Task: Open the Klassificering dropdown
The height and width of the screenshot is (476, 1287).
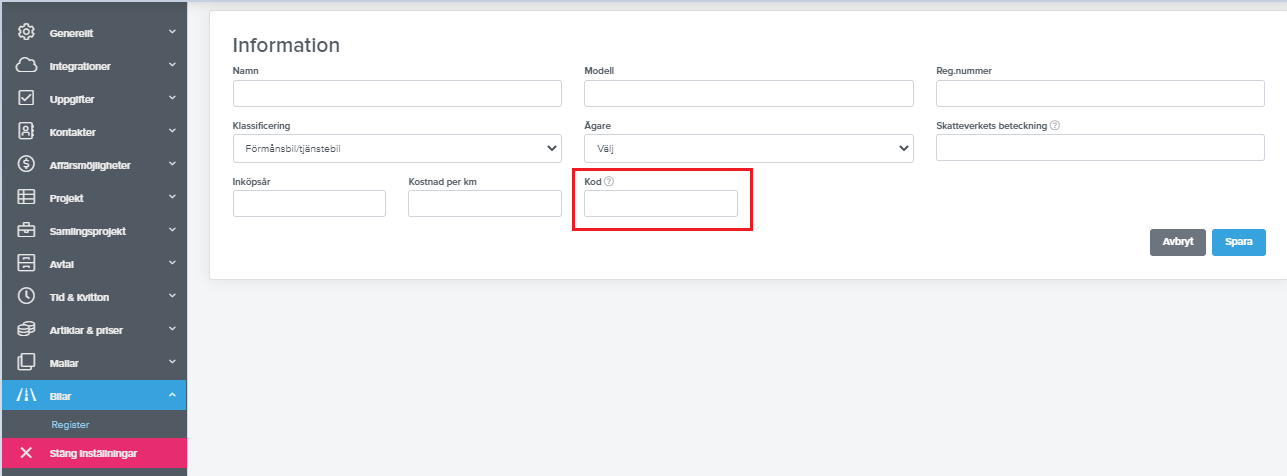Action: [397, 149]
